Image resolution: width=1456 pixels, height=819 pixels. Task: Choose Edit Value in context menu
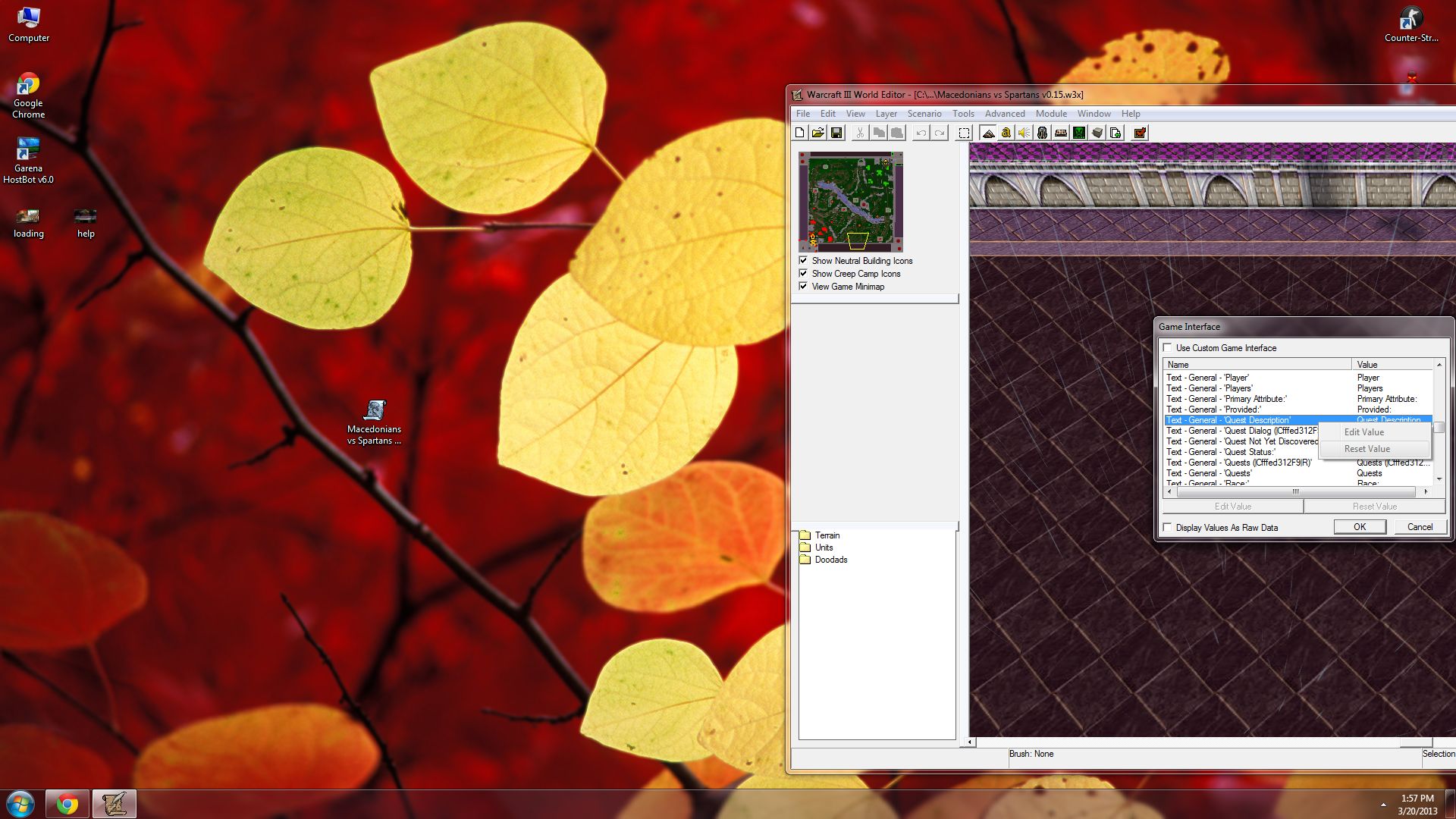(1374, 431)
